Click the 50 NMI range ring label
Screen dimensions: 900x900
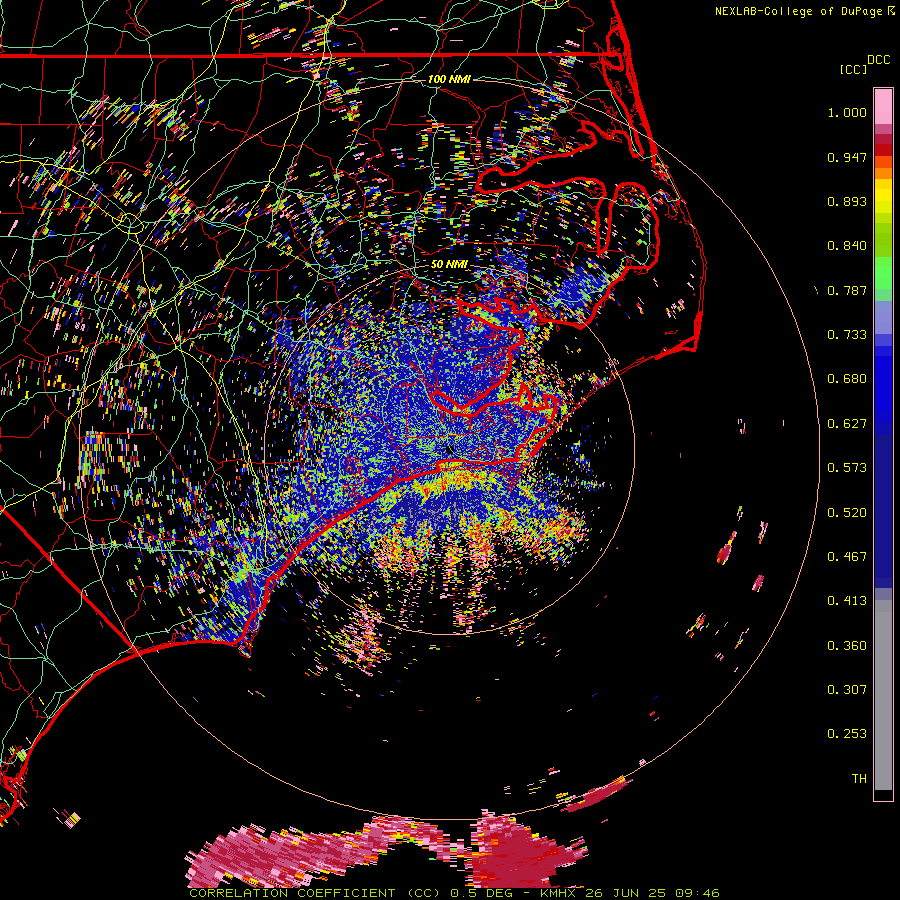(x=449, y=265)
